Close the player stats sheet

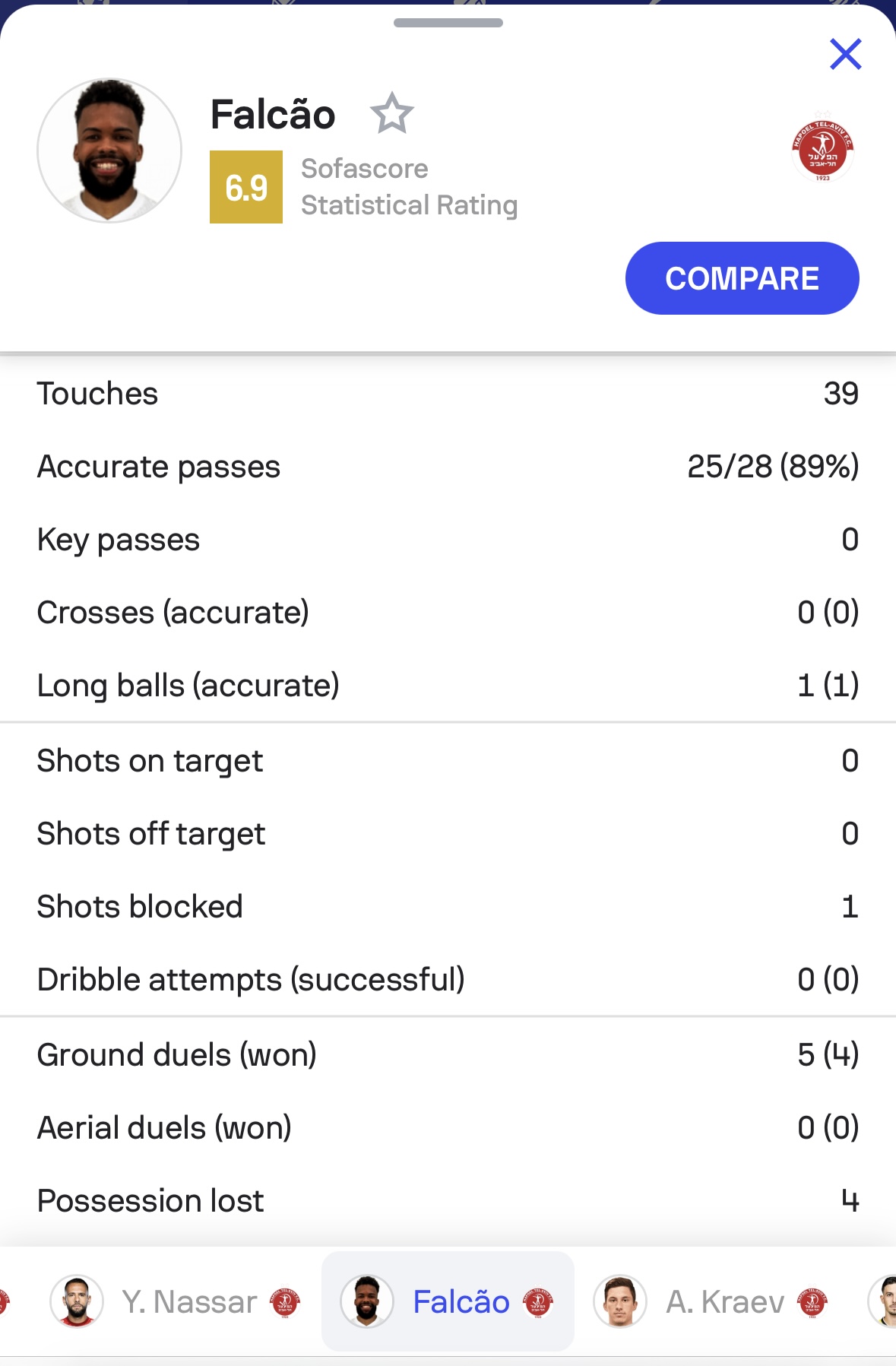coord(845,54)
